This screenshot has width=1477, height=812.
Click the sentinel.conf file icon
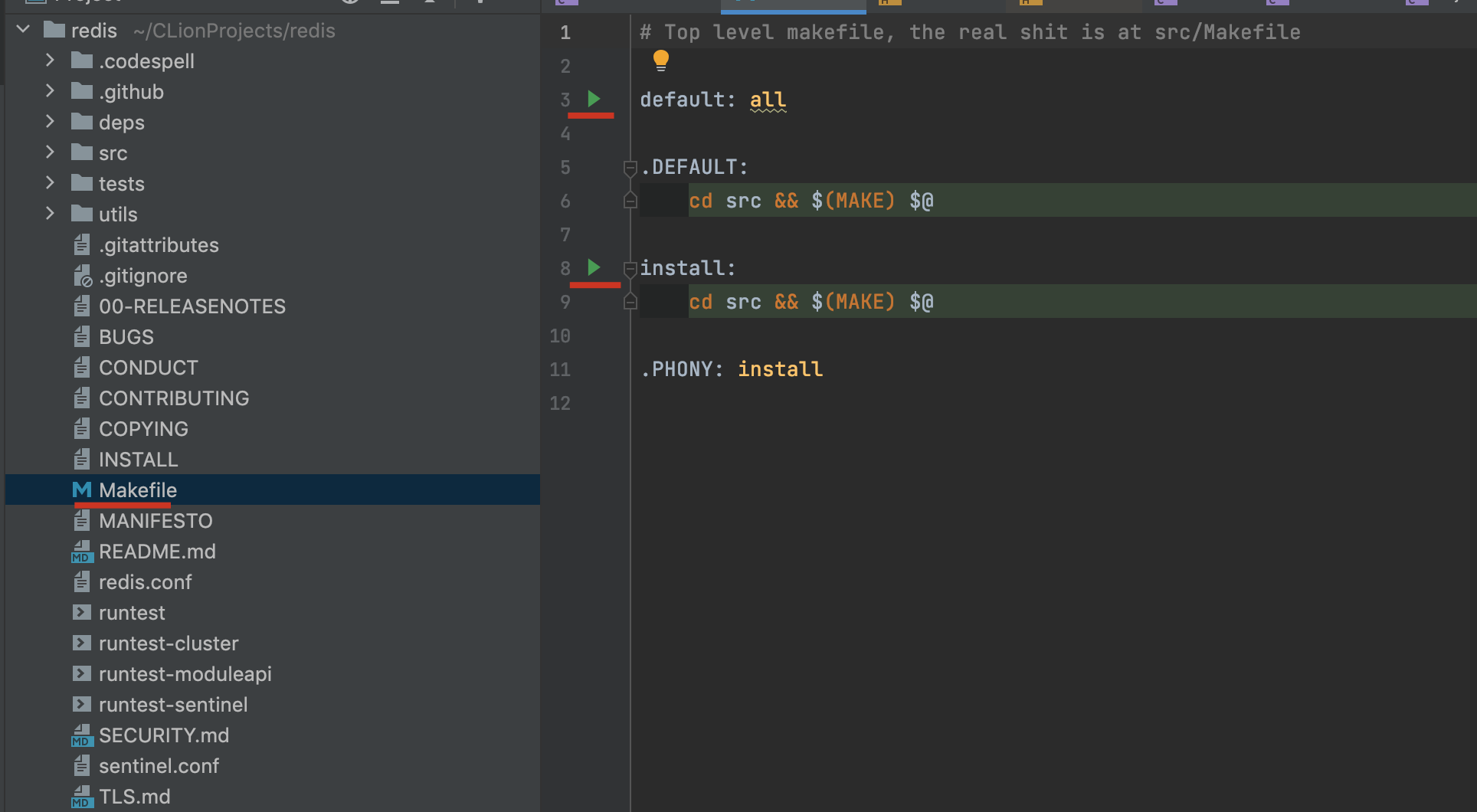click(x=82, y=765)
